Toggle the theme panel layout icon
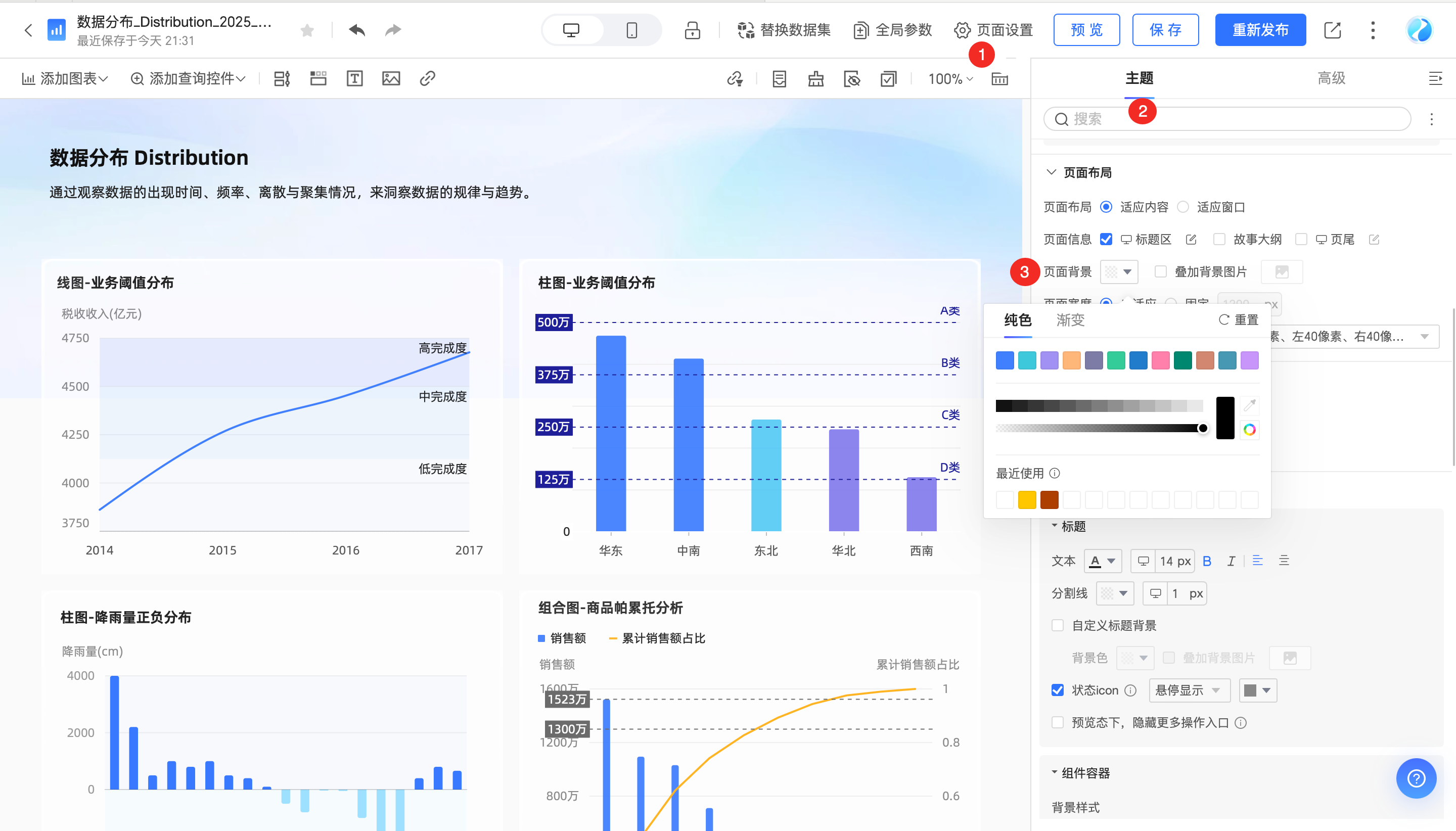The height and width of the screenshot is (831, 1456). click(999, 79)
